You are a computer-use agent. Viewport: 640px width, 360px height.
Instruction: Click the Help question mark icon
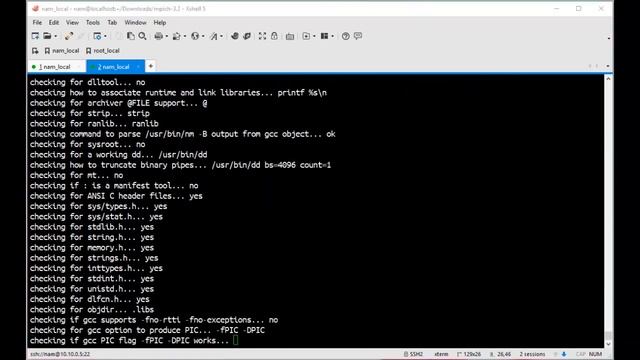346,36
